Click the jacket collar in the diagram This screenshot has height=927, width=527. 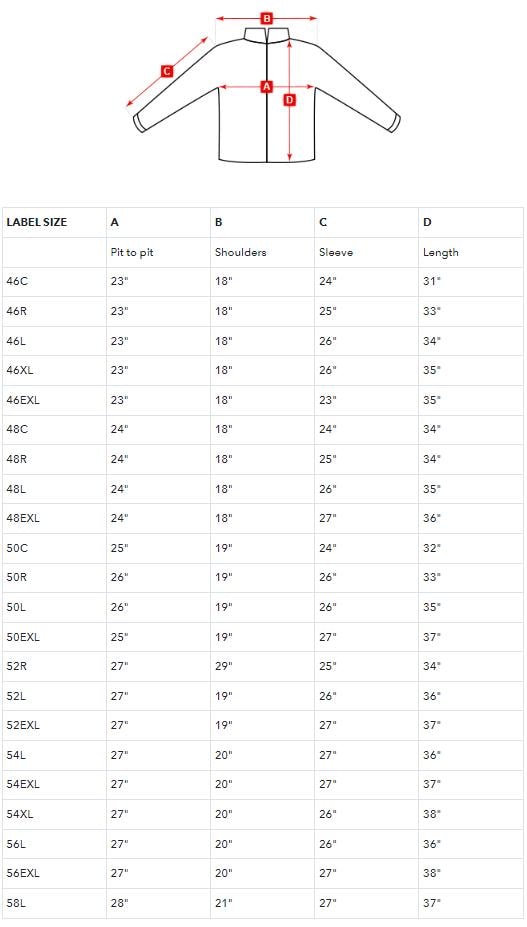pyautogui.click(x=267, y=34)
